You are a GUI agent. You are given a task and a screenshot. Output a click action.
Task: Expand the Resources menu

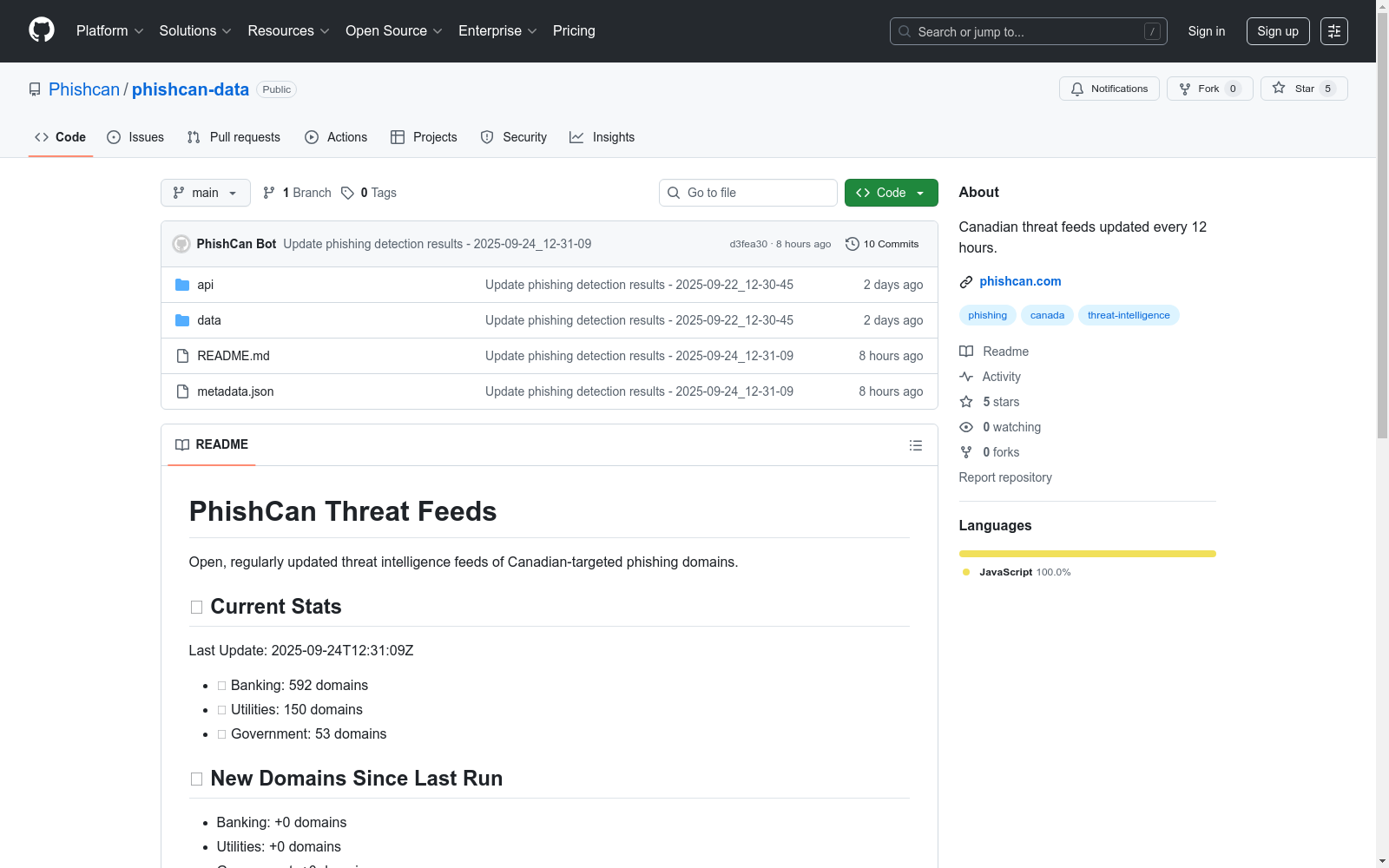(x=289, y=31)
